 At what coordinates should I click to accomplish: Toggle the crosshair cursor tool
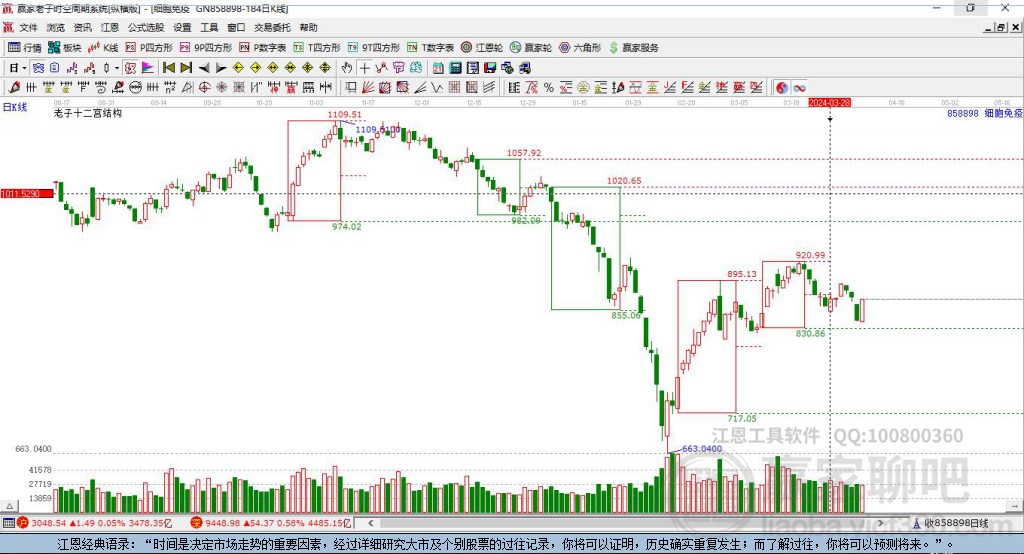coord(364,68)
